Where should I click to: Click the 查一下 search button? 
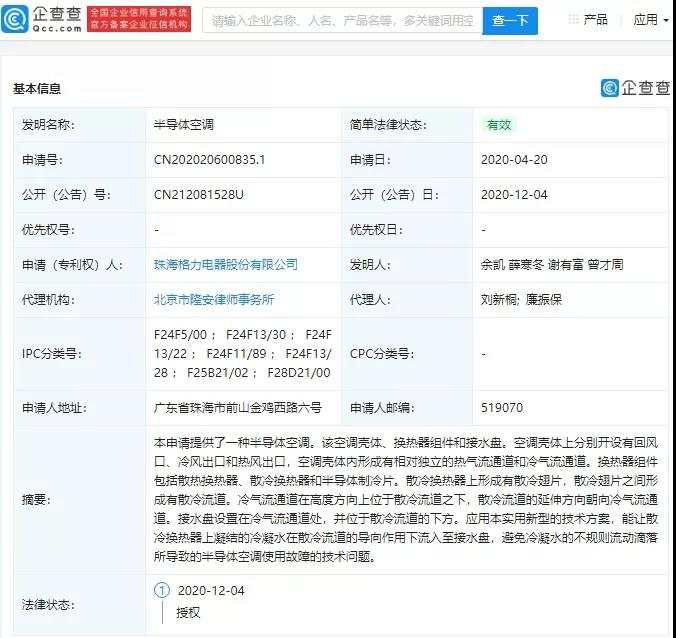pos(510,20)
